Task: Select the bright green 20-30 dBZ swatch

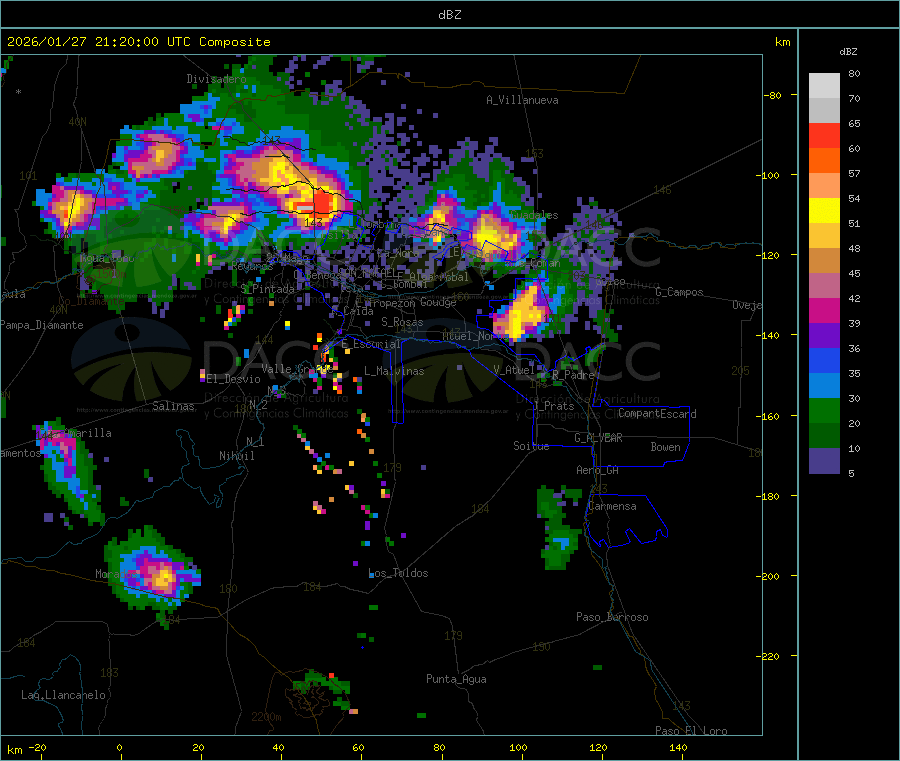Action: click(x=824, y=410)
